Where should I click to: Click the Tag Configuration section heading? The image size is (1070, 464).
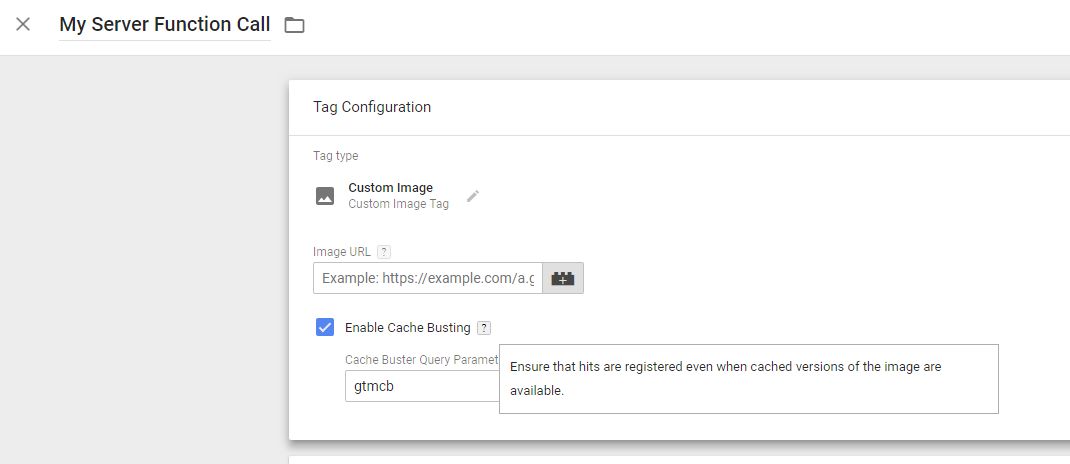372,107
